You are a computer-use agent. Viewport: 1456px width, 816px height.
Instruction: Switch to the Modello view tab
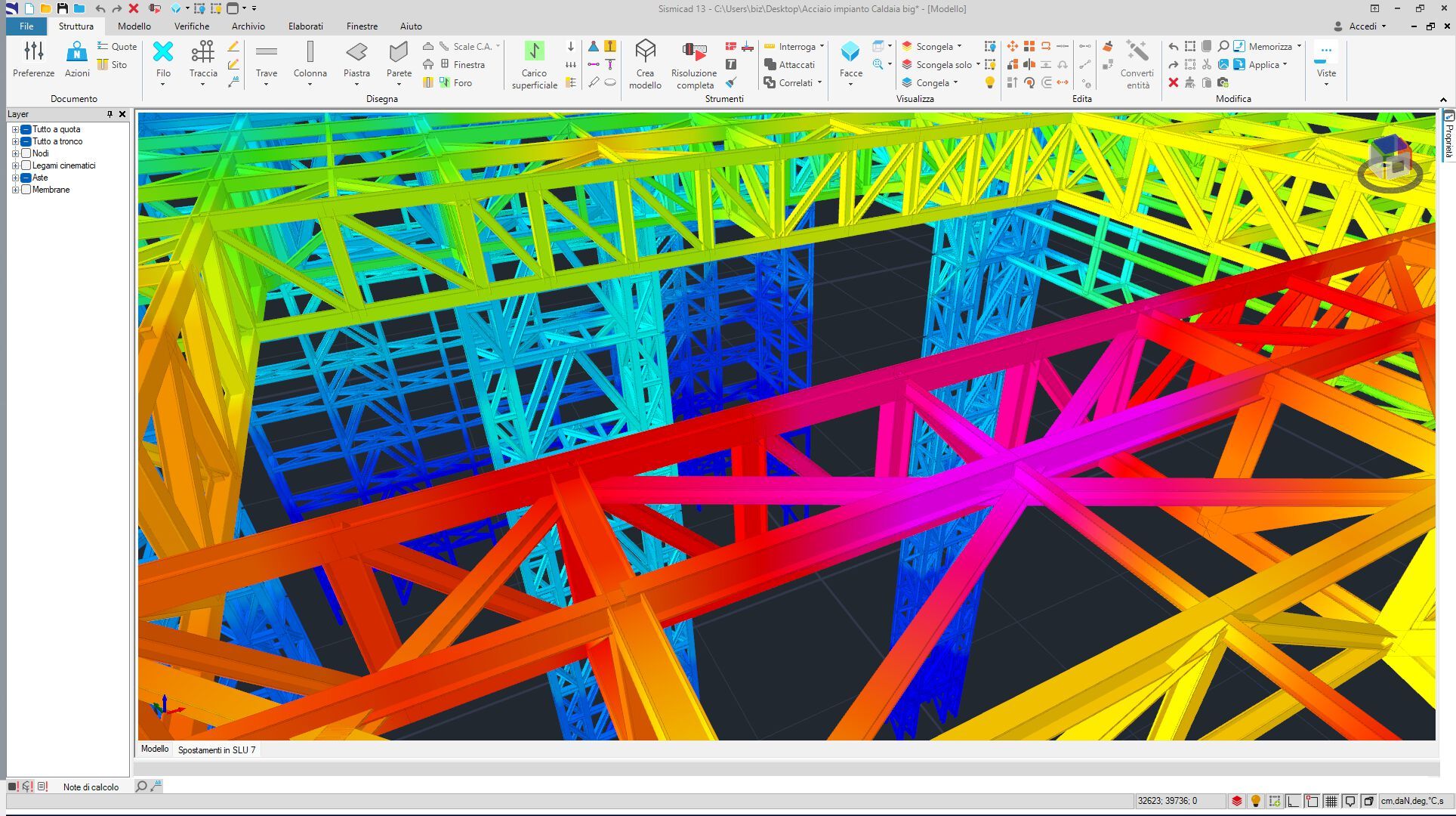(x=155, y=749)
